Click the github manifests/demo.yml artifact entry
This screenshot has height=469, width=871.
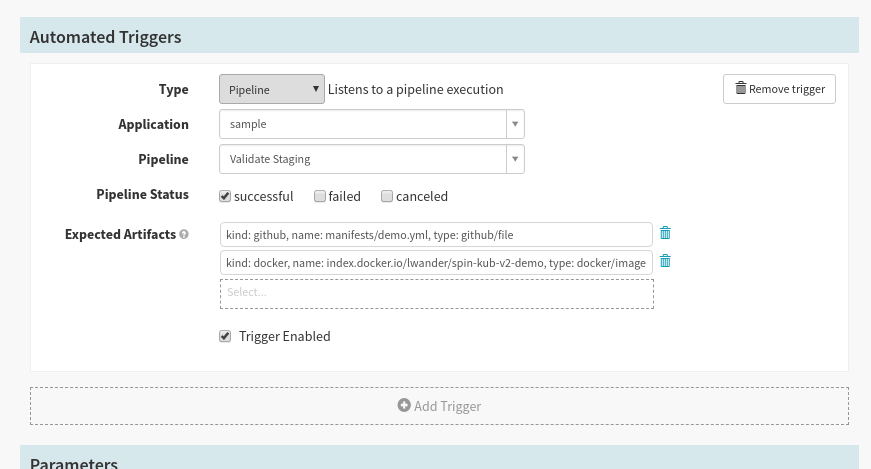pos(435,234)
